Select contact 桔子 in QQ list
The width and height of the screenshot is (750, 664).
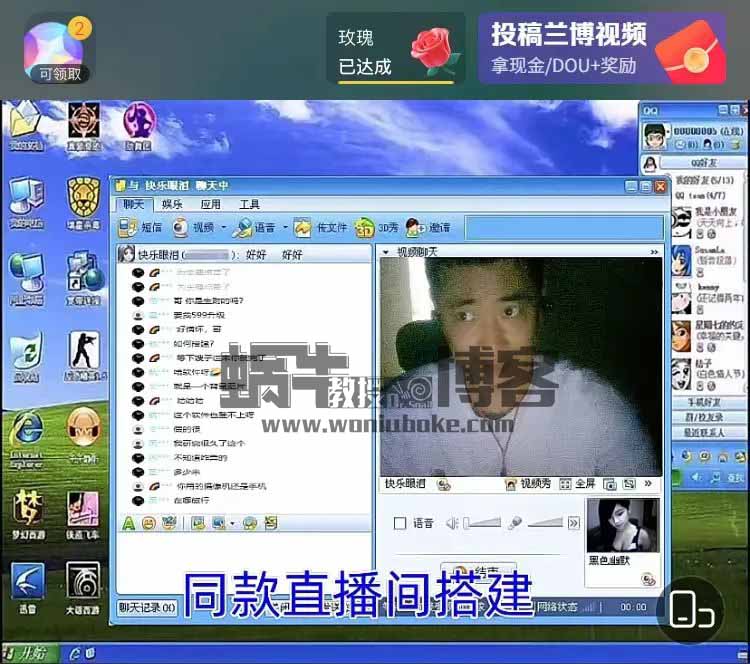(708, 373)
